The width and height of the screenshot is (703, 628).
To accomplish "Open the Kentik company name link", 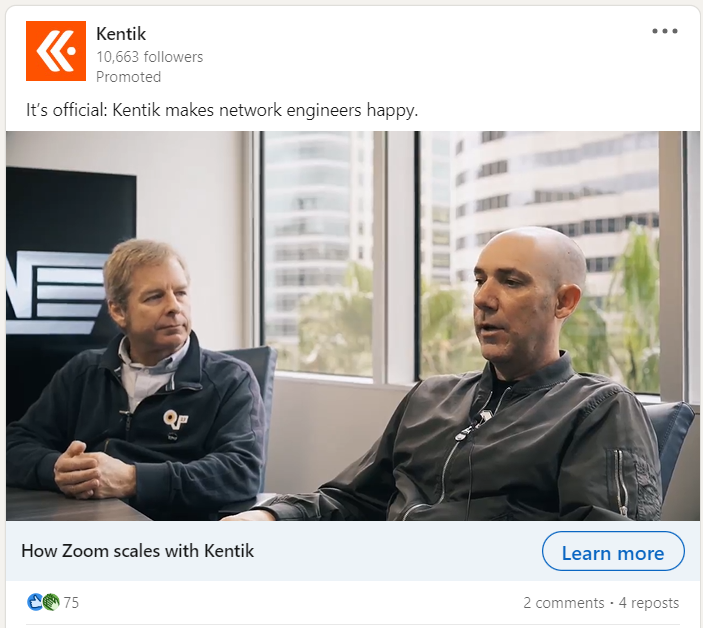I will tap(121, 34).
